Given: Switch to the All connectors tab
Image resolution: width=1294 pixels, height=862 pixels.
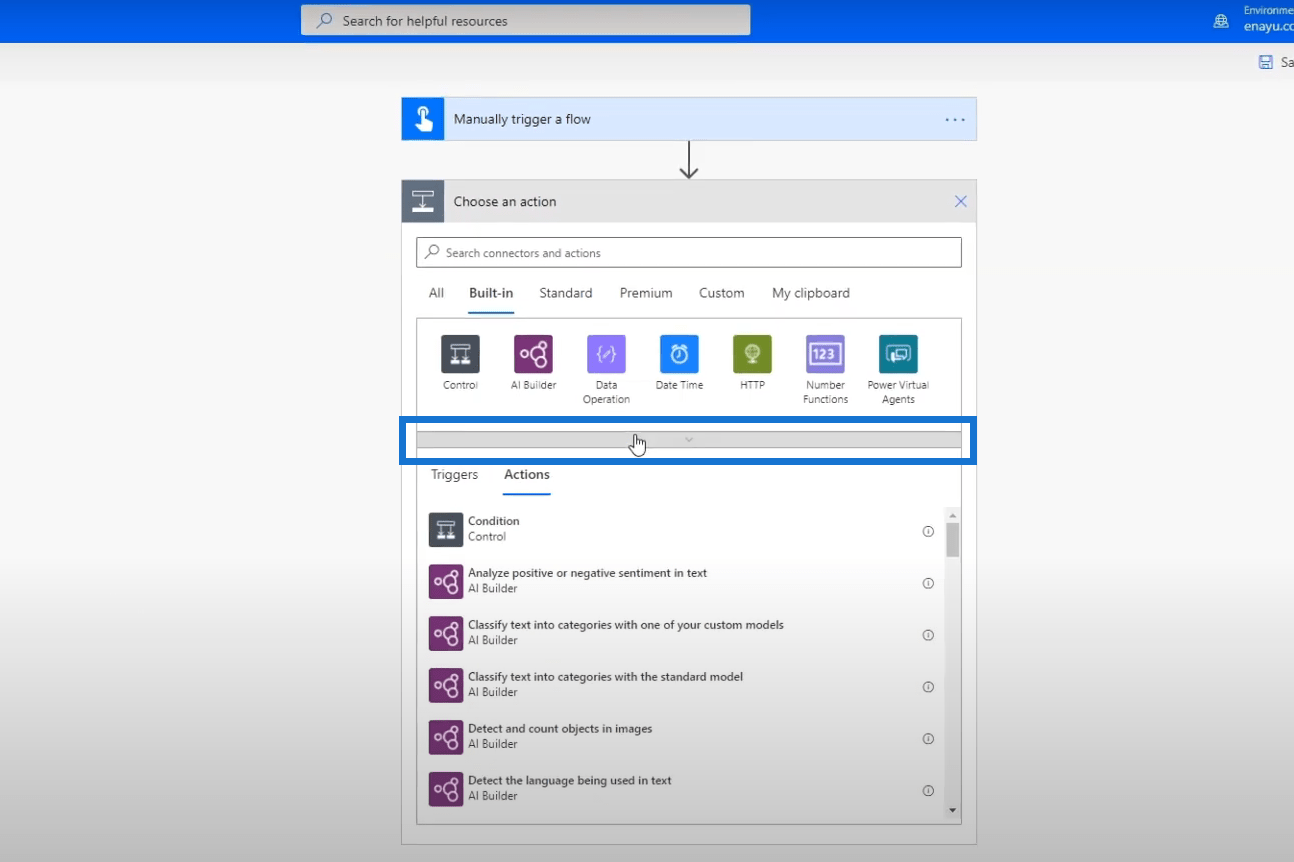Looking at the screenshot, I should (436, 293).
